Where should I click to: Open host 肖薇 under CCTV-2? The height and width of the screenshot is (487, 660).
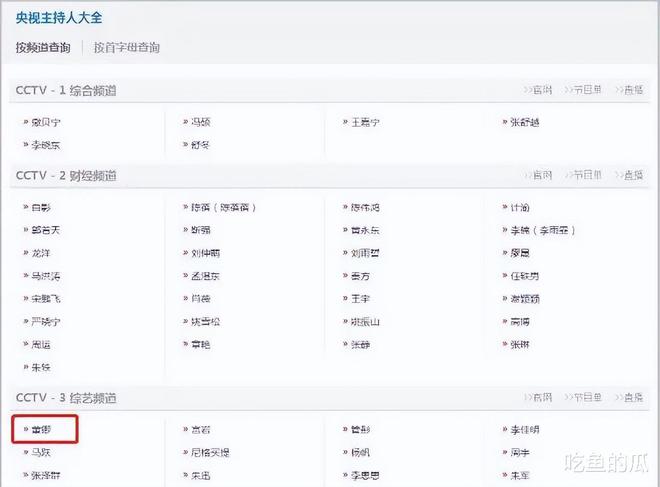click(x=201, y=299)
